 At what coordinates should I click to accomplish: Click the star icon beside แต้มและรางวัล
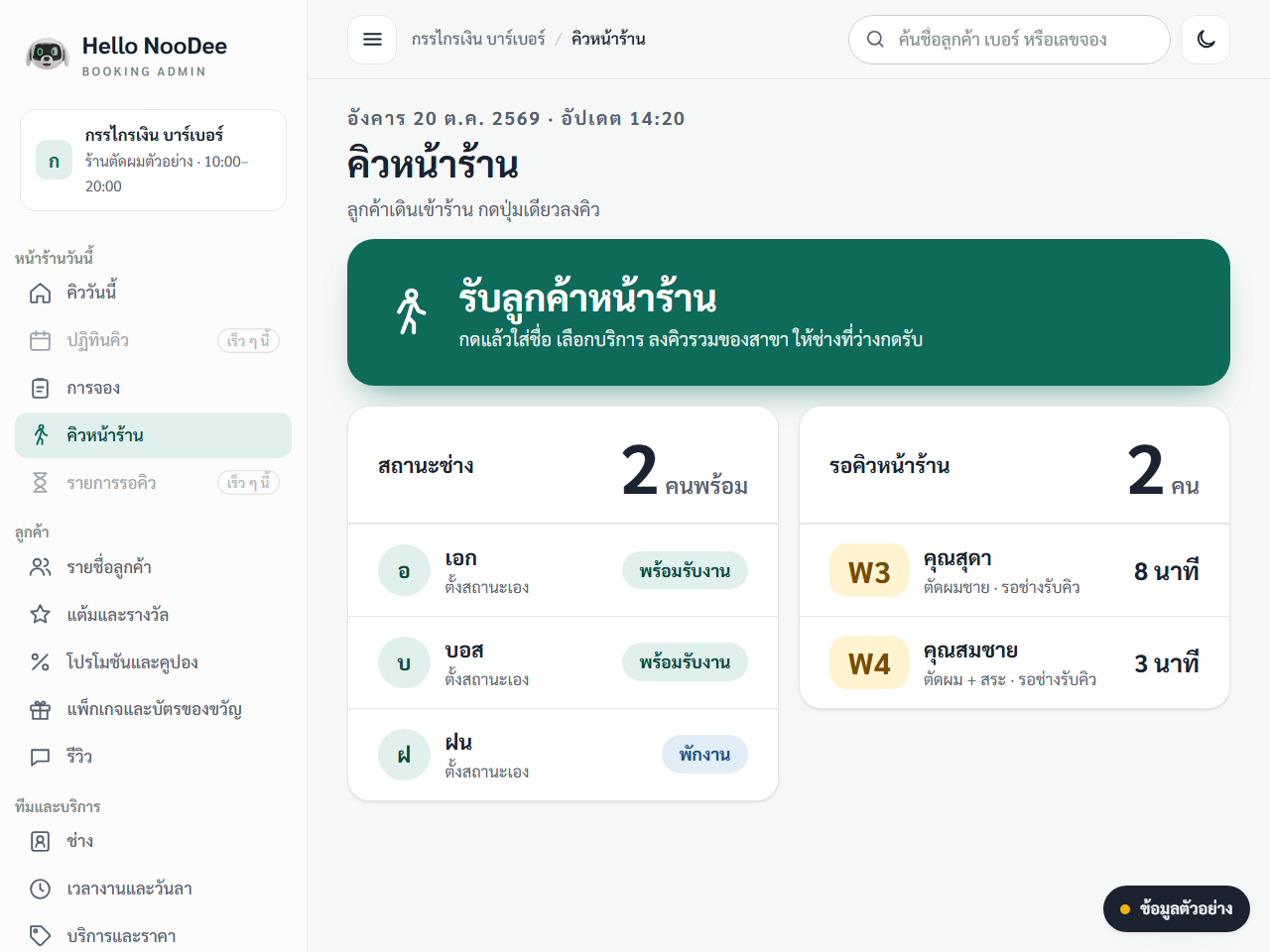[x=40, y=615]
